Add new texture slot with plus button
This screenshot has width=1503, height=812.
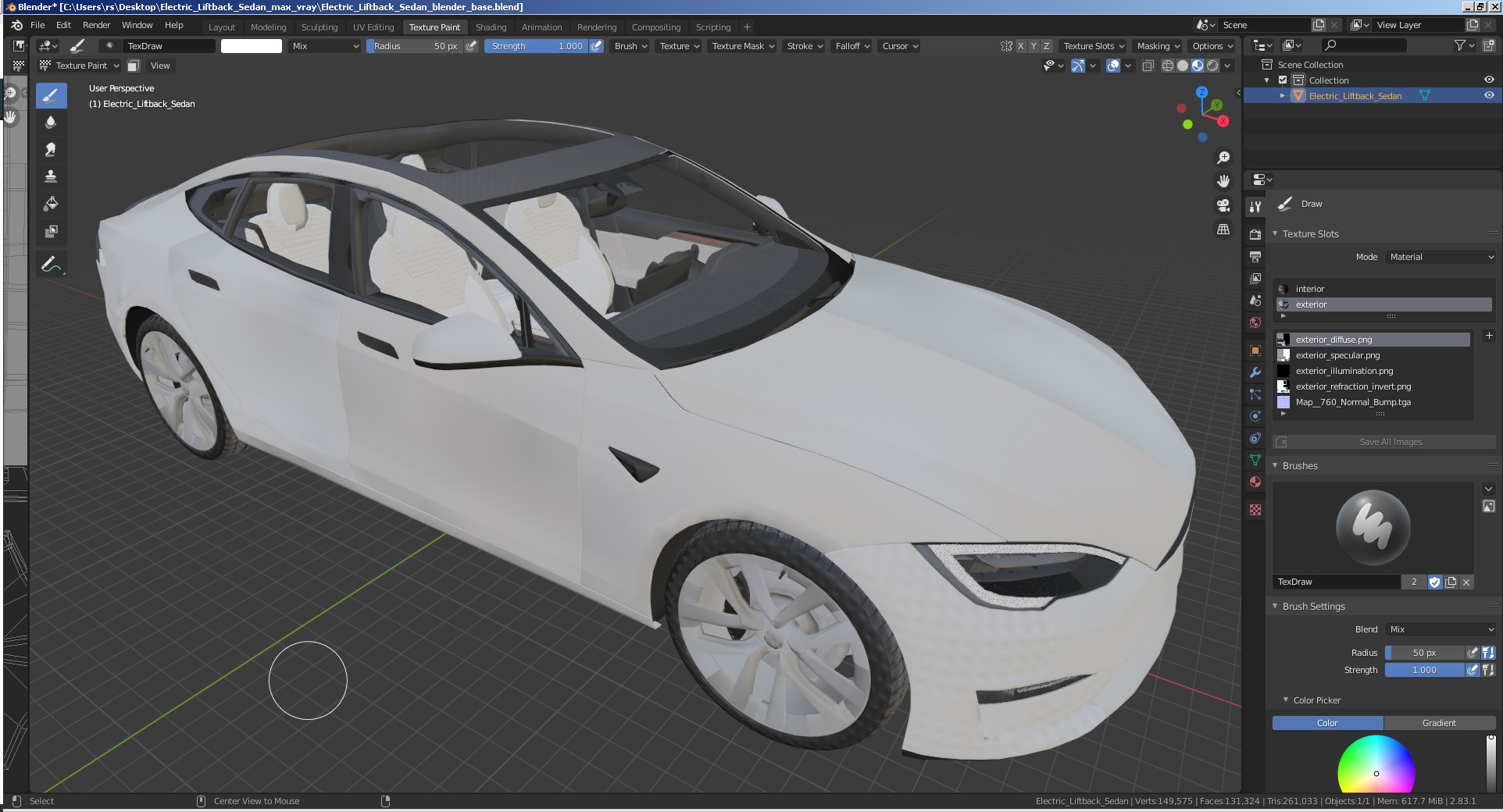[x=1489, y=336]
